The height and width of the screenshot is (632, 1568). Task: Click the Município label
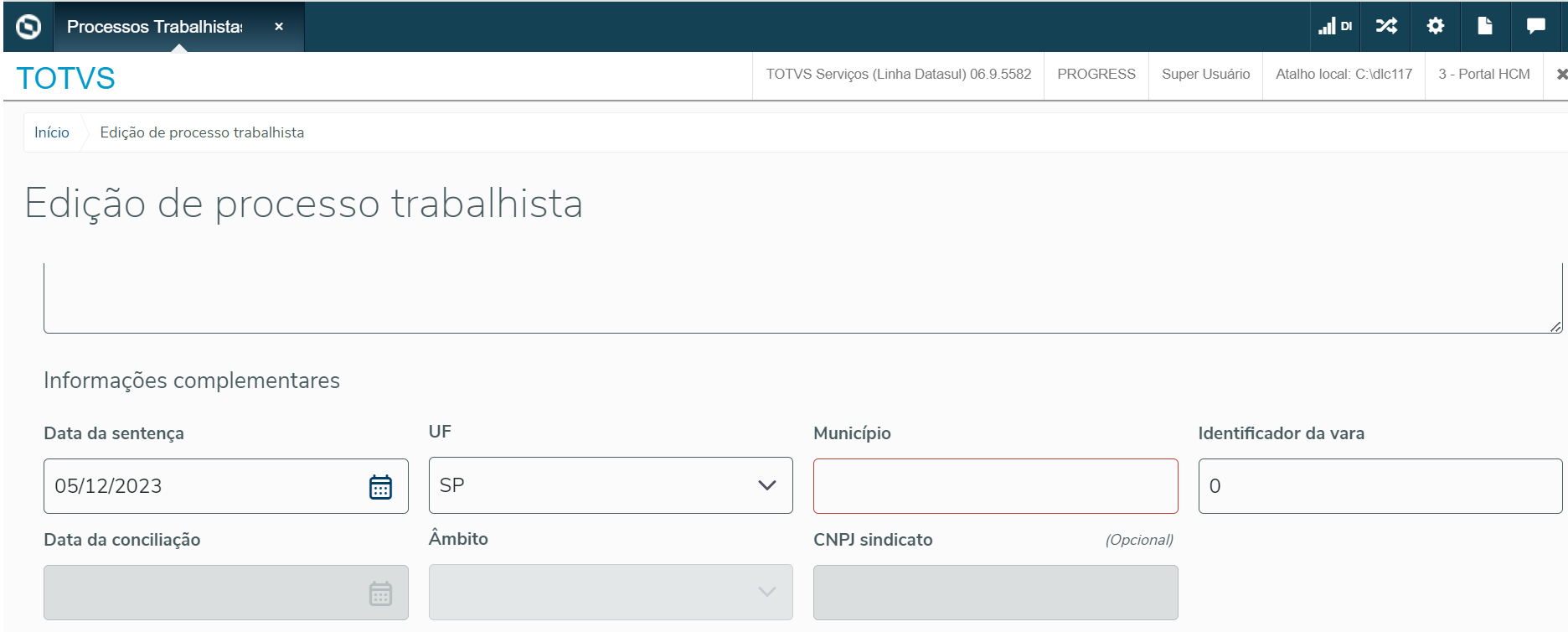coord(852,433)
